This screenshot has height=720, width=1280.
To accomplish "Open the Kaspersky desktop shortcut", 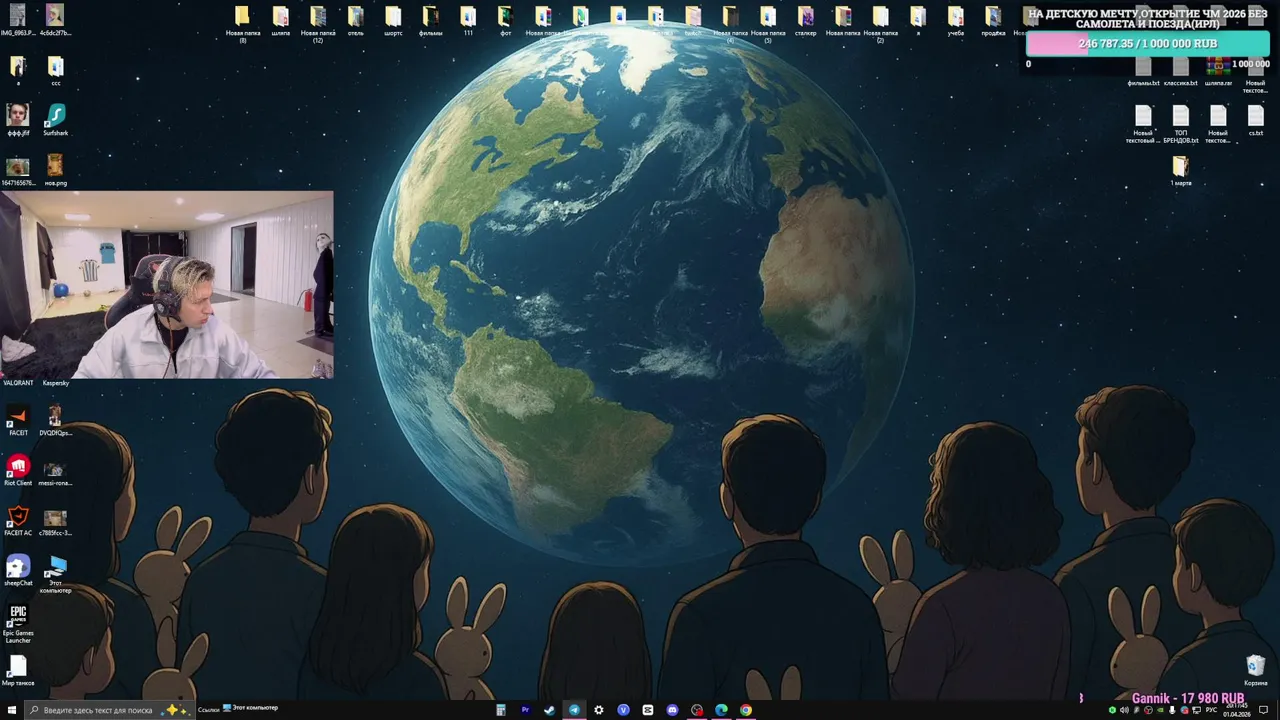I will 56,383.
